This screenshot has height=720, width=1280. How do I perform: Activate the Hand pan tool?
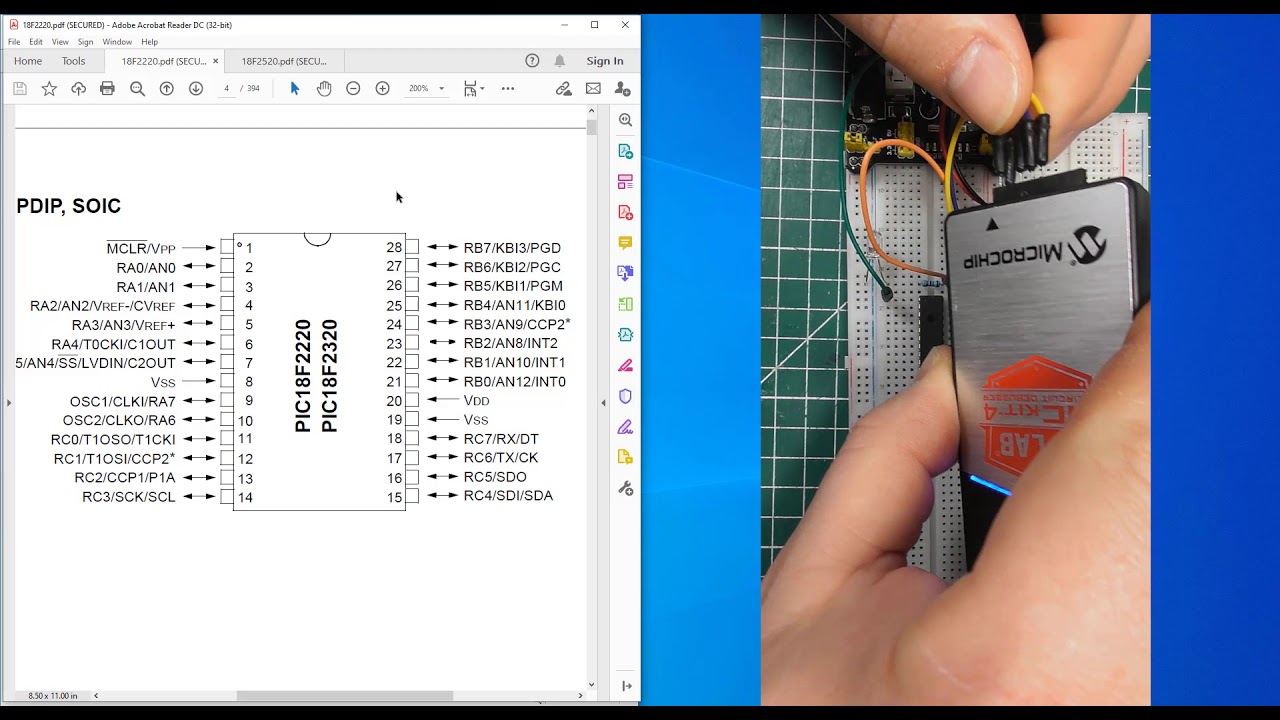tap(324, 89)
